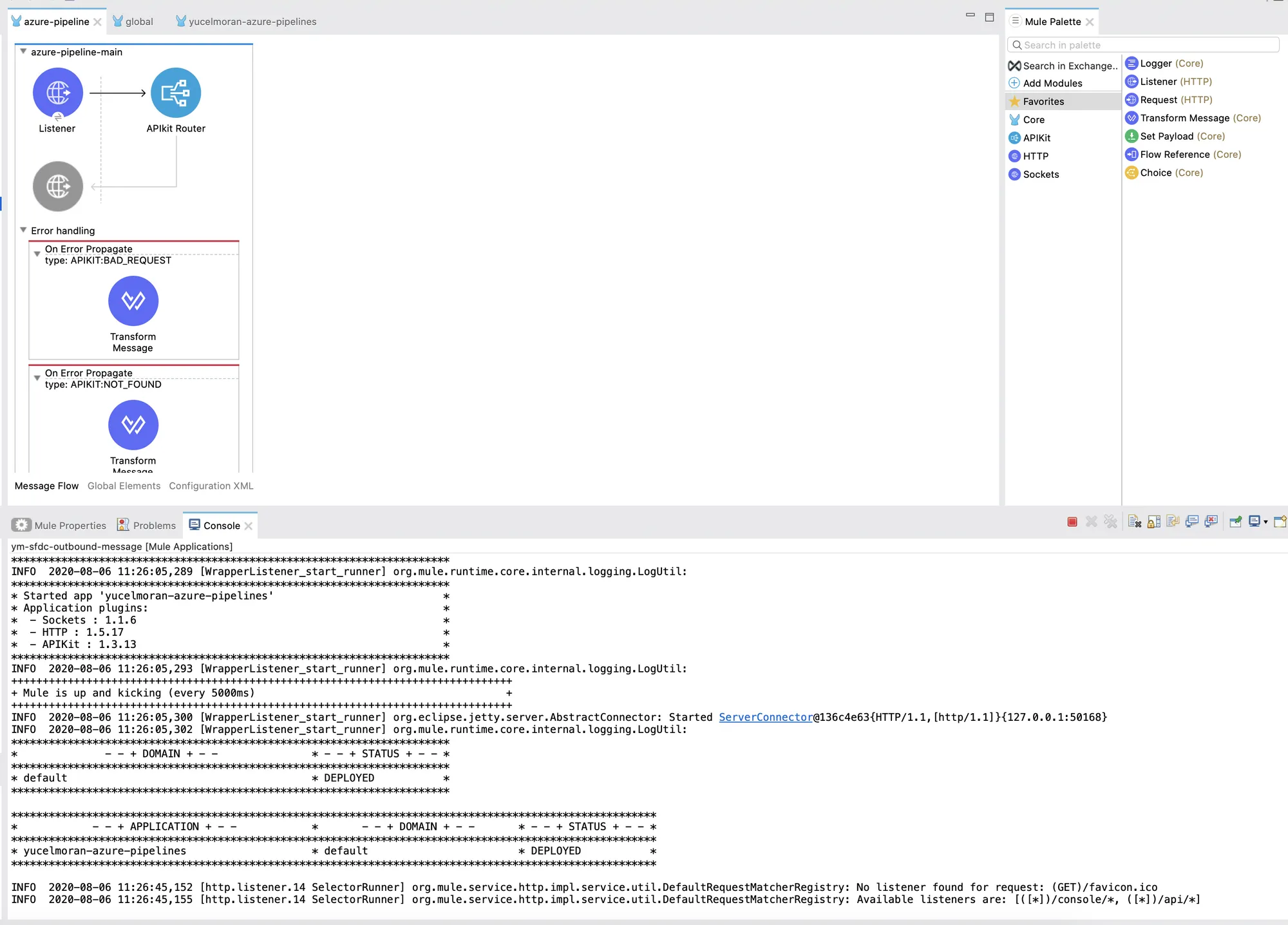Toggle Scroll Lock in the console toolbar

pos(1154,522)
